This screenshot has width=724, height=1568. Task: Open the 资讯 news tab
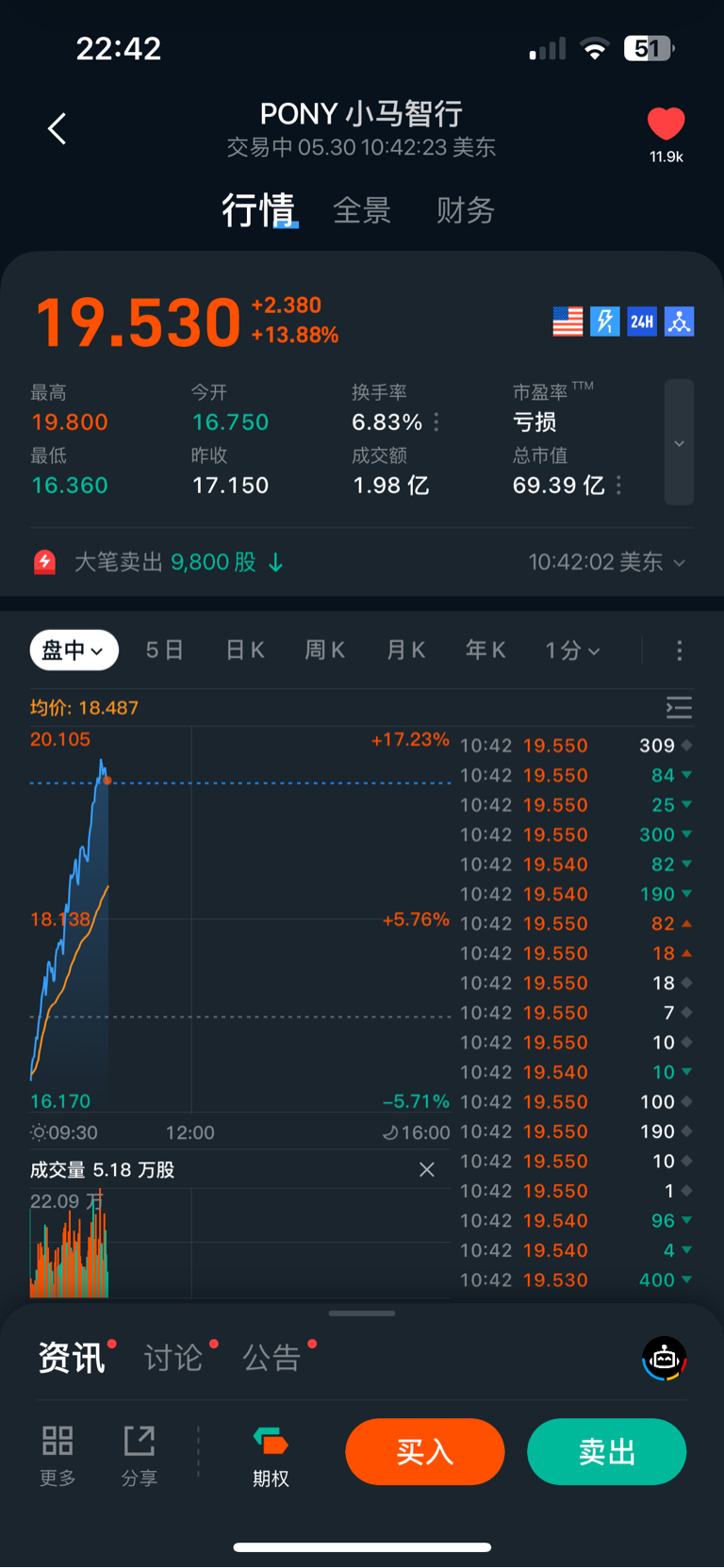click(73, 1358)
